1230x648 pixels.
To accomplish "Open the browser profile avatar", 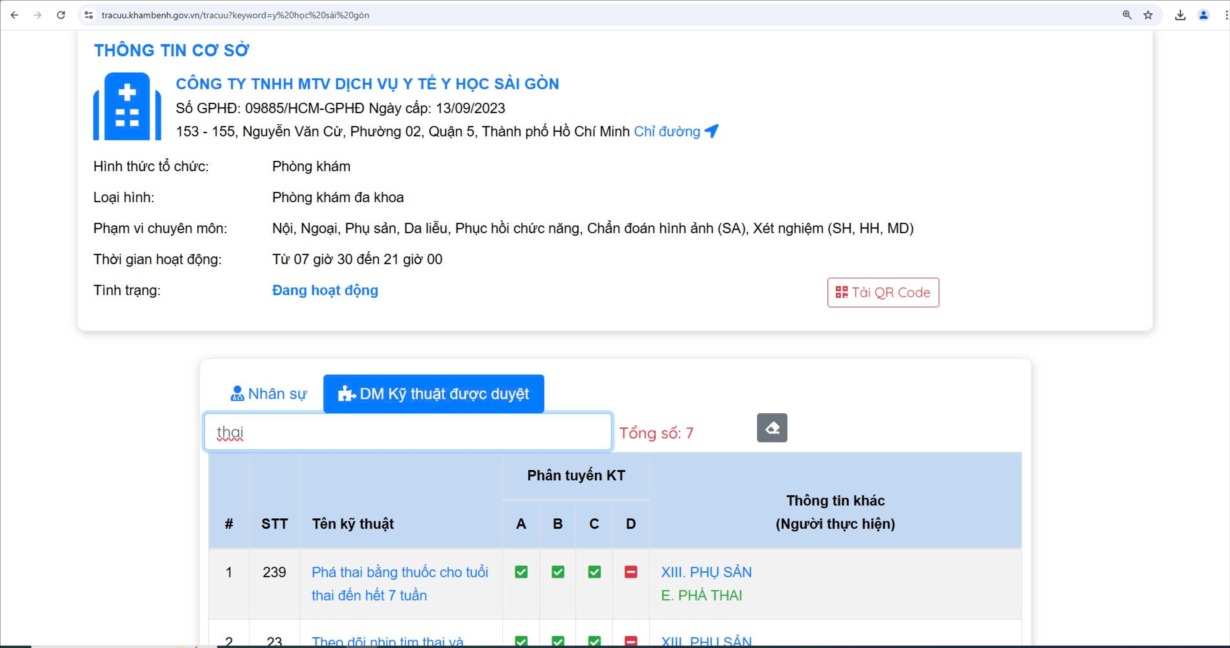I will [x=1203, y=15].
